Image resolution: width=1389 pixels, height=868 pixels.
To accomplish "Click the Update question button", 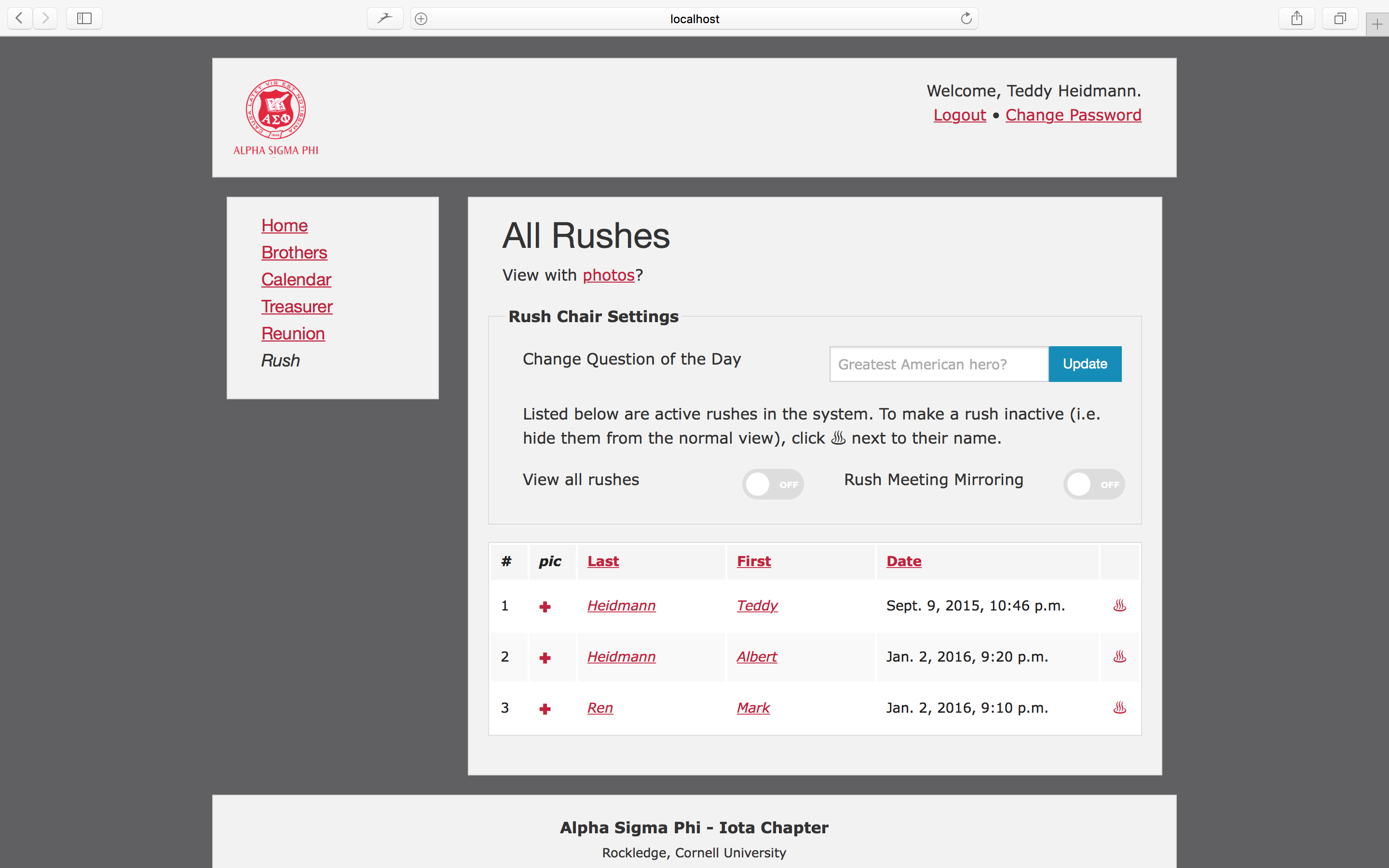I will click(1085, 364).
